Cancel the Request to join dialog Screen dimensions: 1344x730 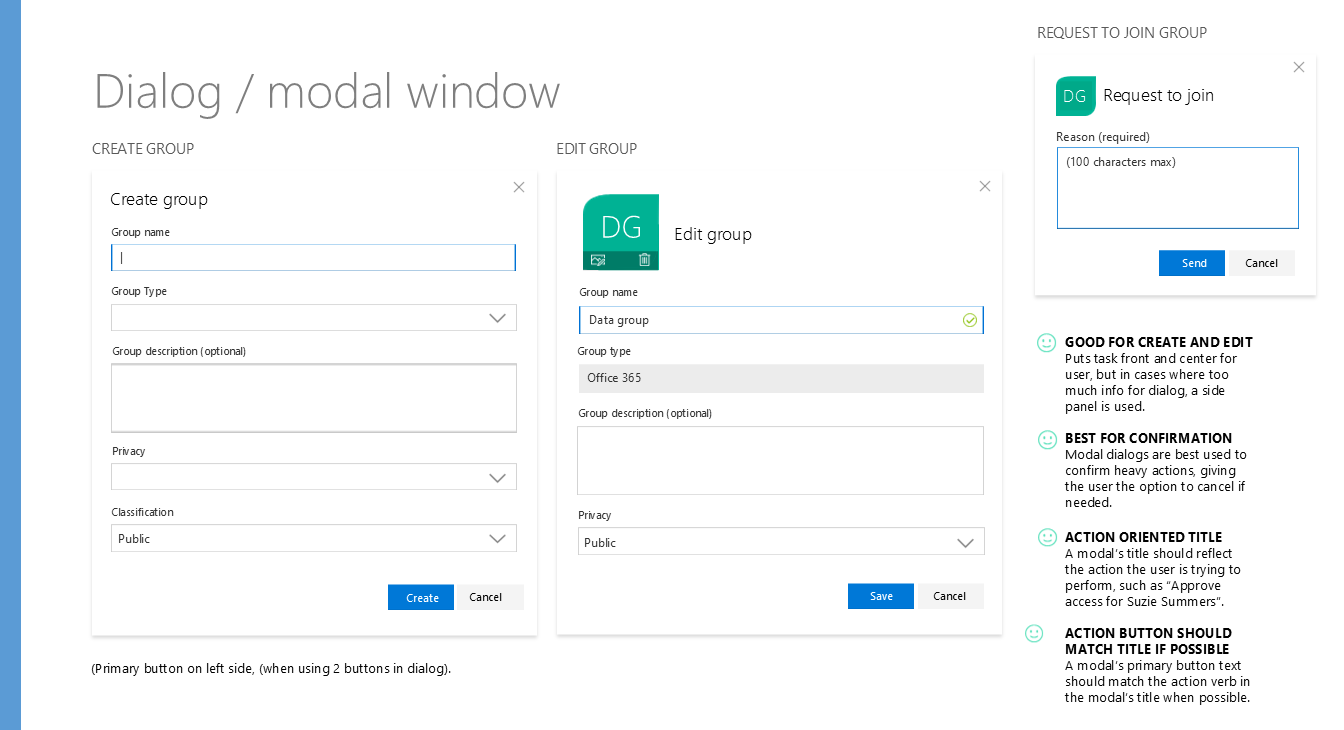(1261, 263)
